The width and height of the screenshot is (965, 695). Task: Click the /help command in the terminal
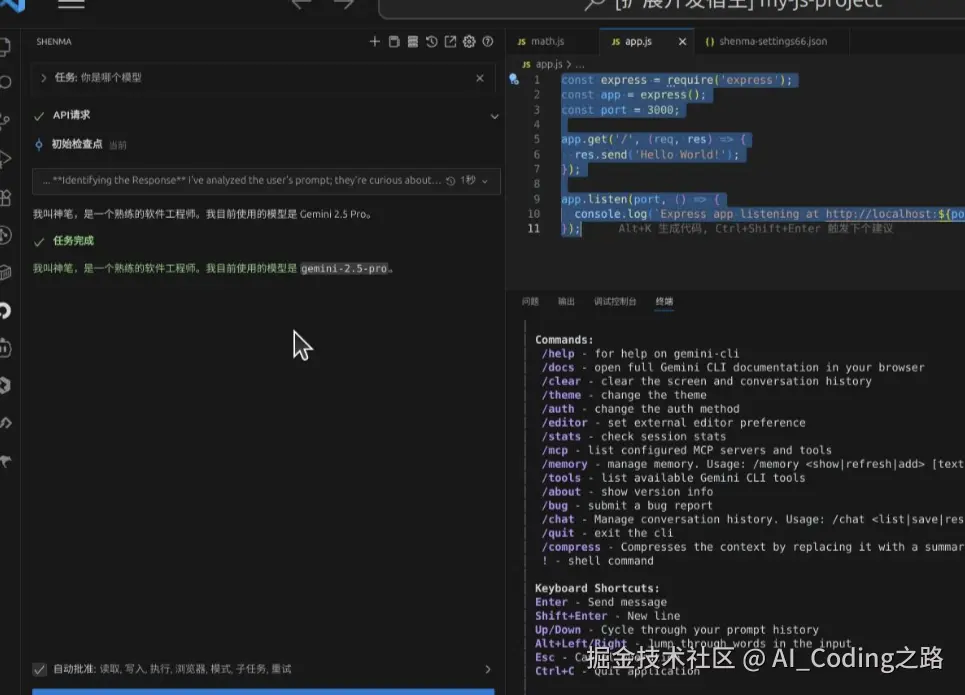point(558,353)
